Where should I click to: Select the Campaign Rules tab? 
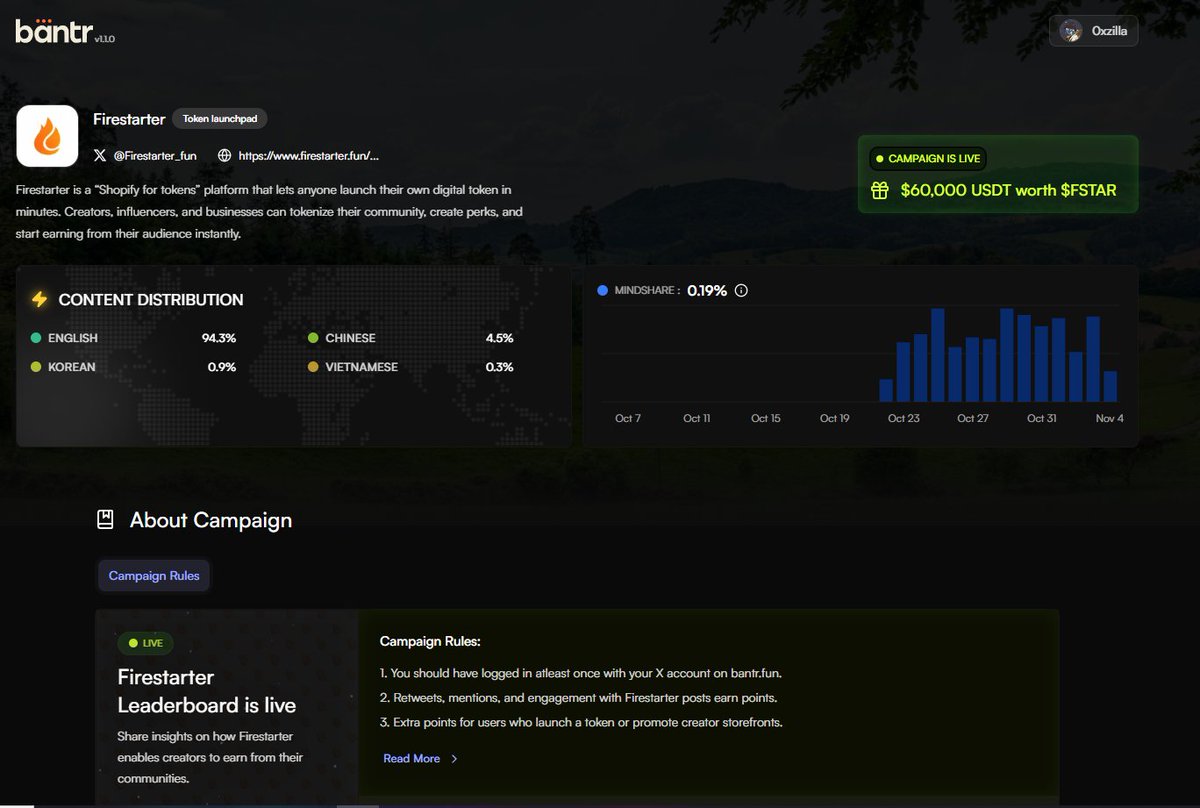tap(154, 576)
